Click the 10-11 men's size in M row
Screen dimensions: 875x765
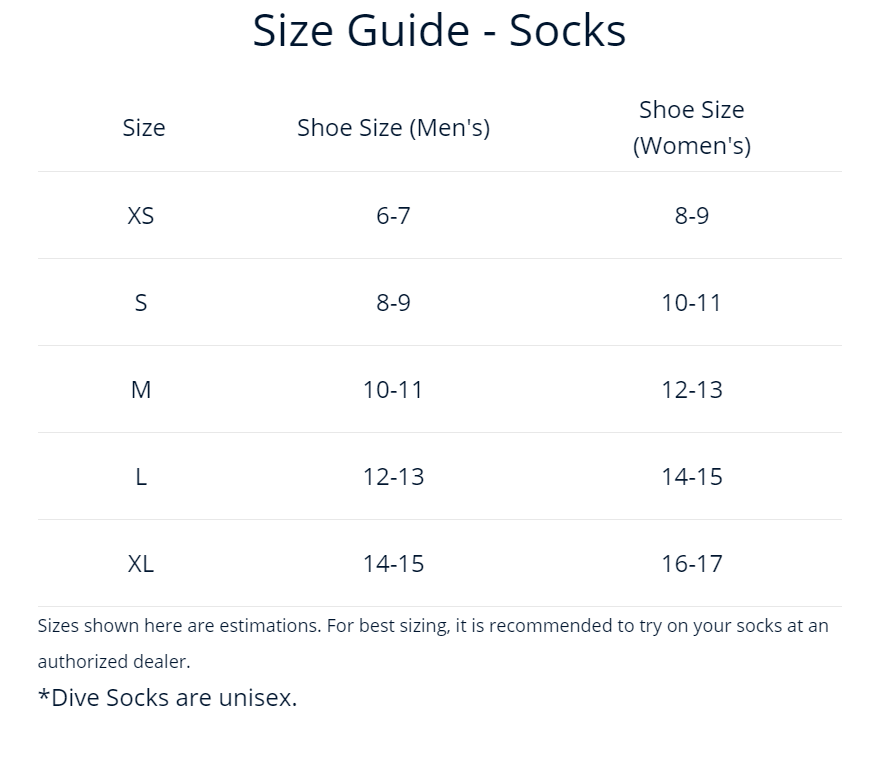393,389
